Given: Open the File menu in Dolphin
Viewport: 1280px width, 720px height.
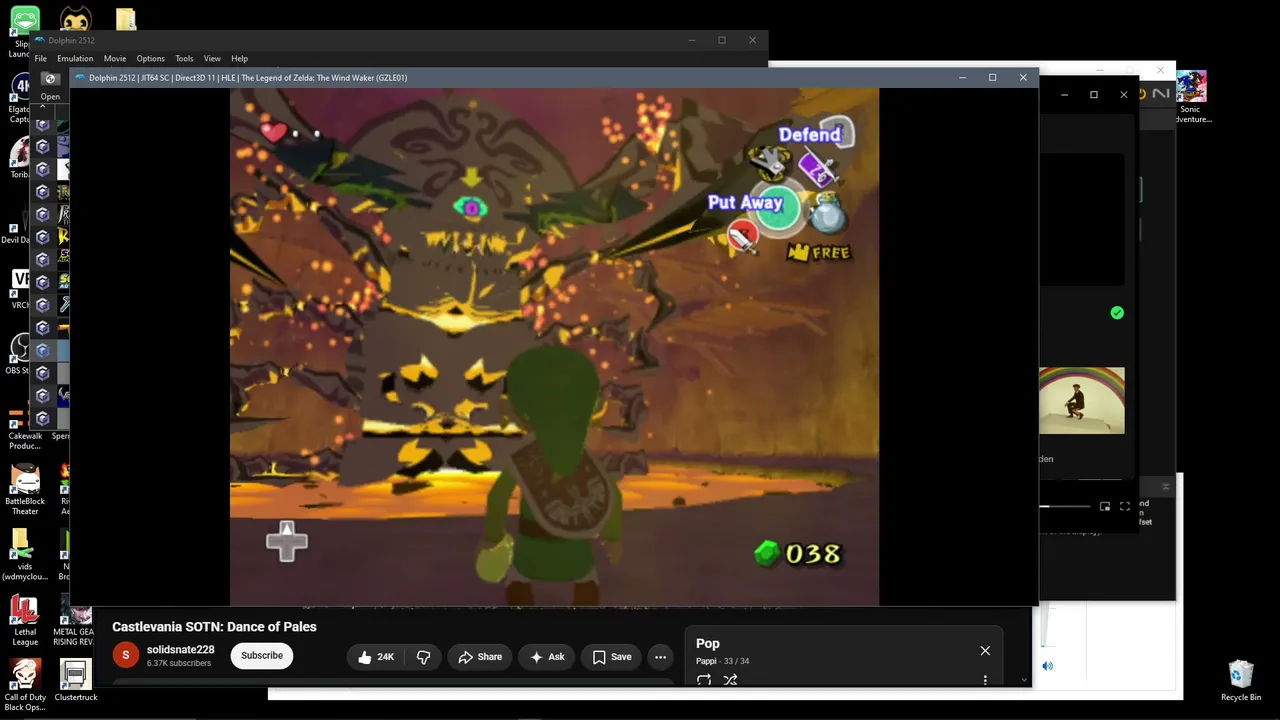Looking at the screenshot, I should pyautogui.click(x=41, y=59).
